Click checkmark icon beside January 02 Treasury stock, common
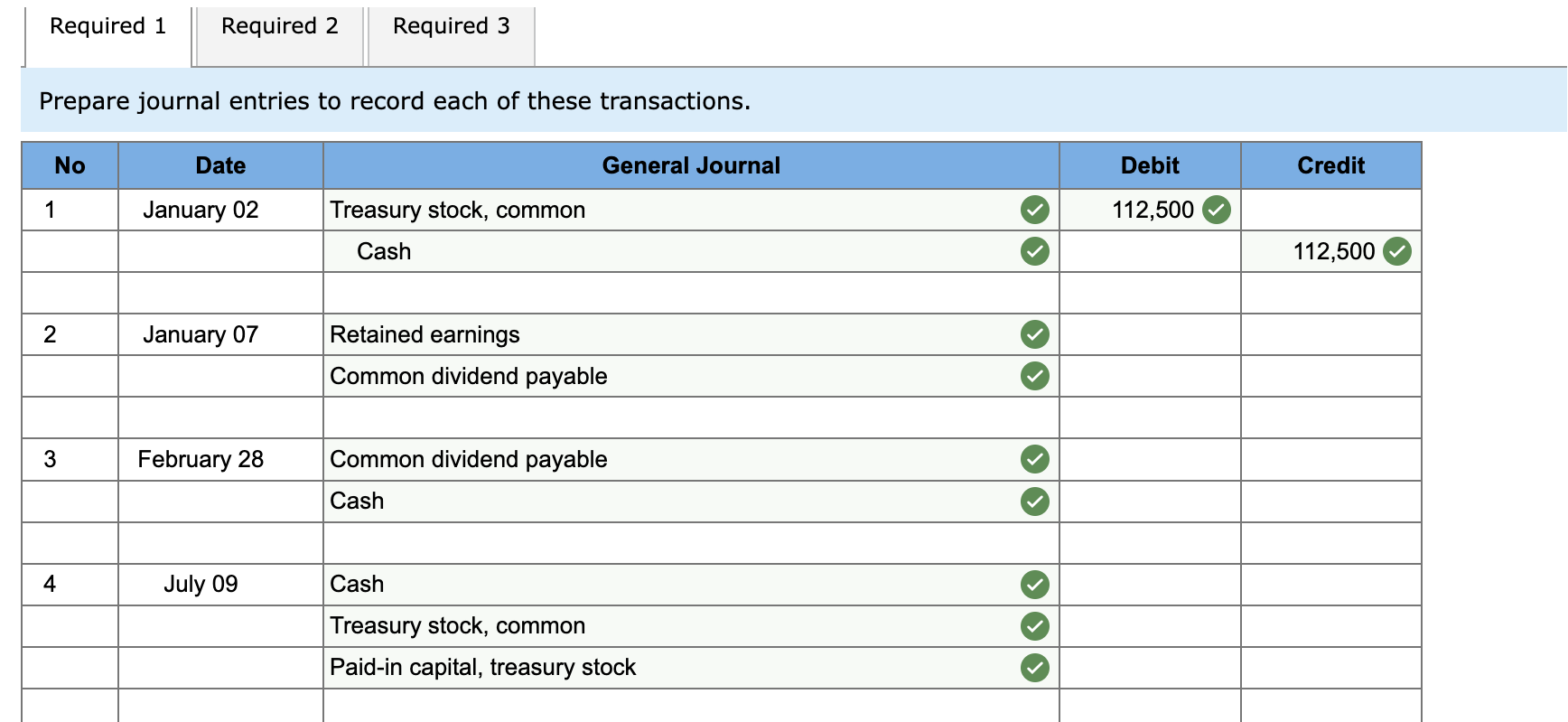The height and width of the screenshot is (722, 1568). click(1035, 210)
